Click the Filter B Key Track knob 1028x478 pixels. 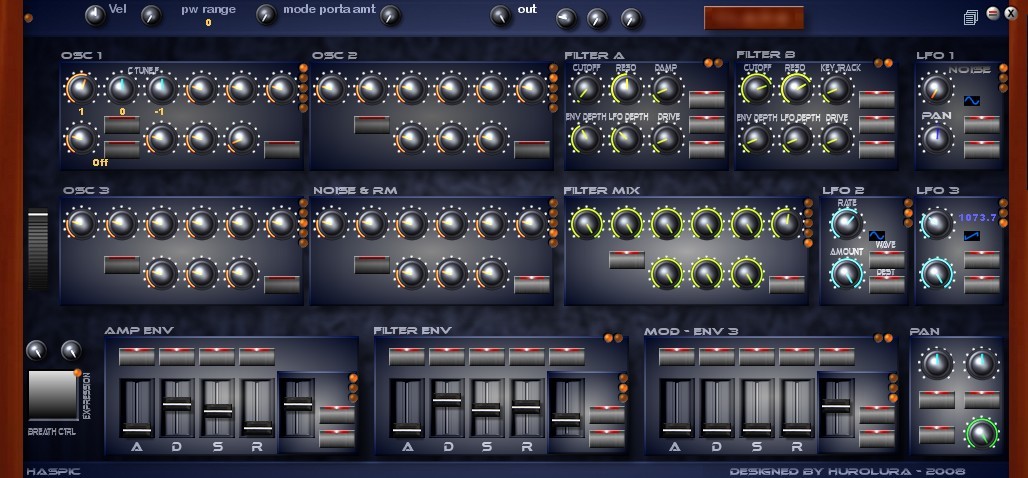[836, 89]
